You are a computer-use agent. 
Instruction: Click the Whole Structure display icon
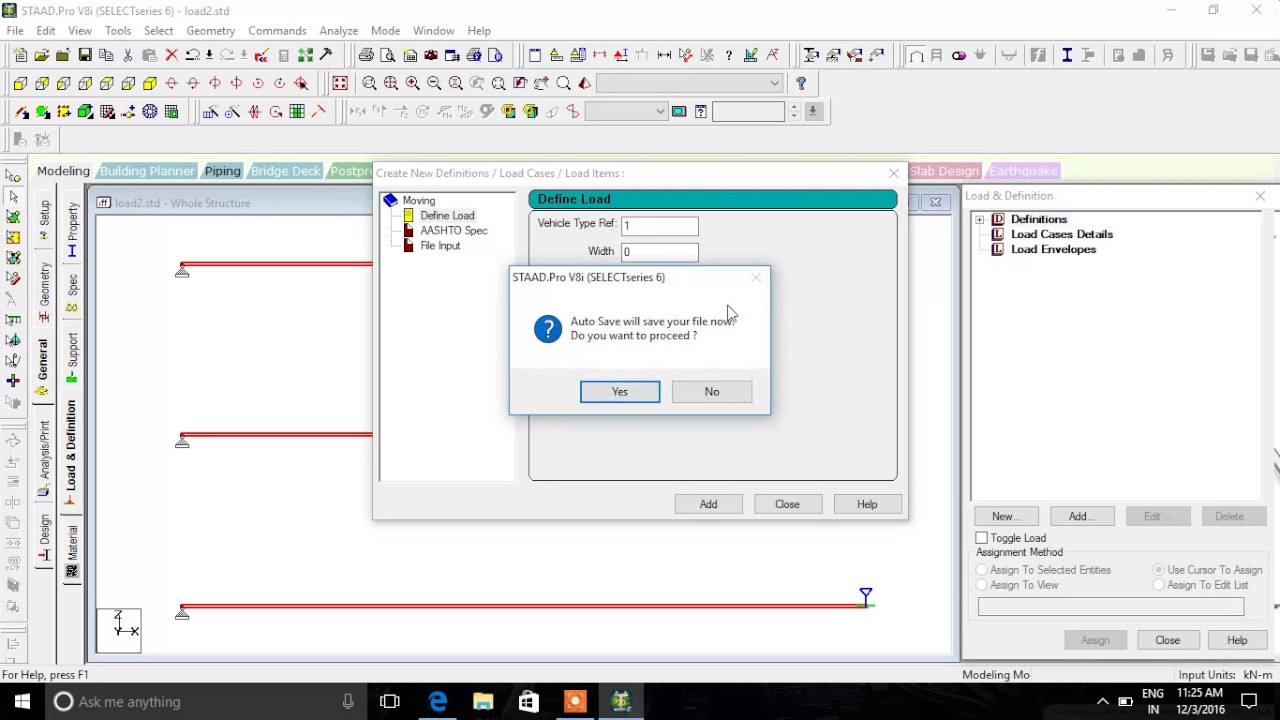click(340, 84)
